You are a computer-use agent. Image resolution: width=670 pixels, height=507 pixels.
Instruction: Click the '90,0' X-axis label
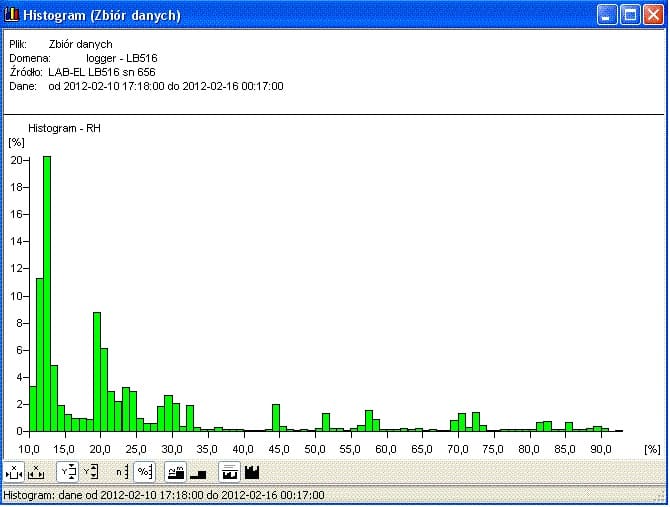click(x=600, y=449)
